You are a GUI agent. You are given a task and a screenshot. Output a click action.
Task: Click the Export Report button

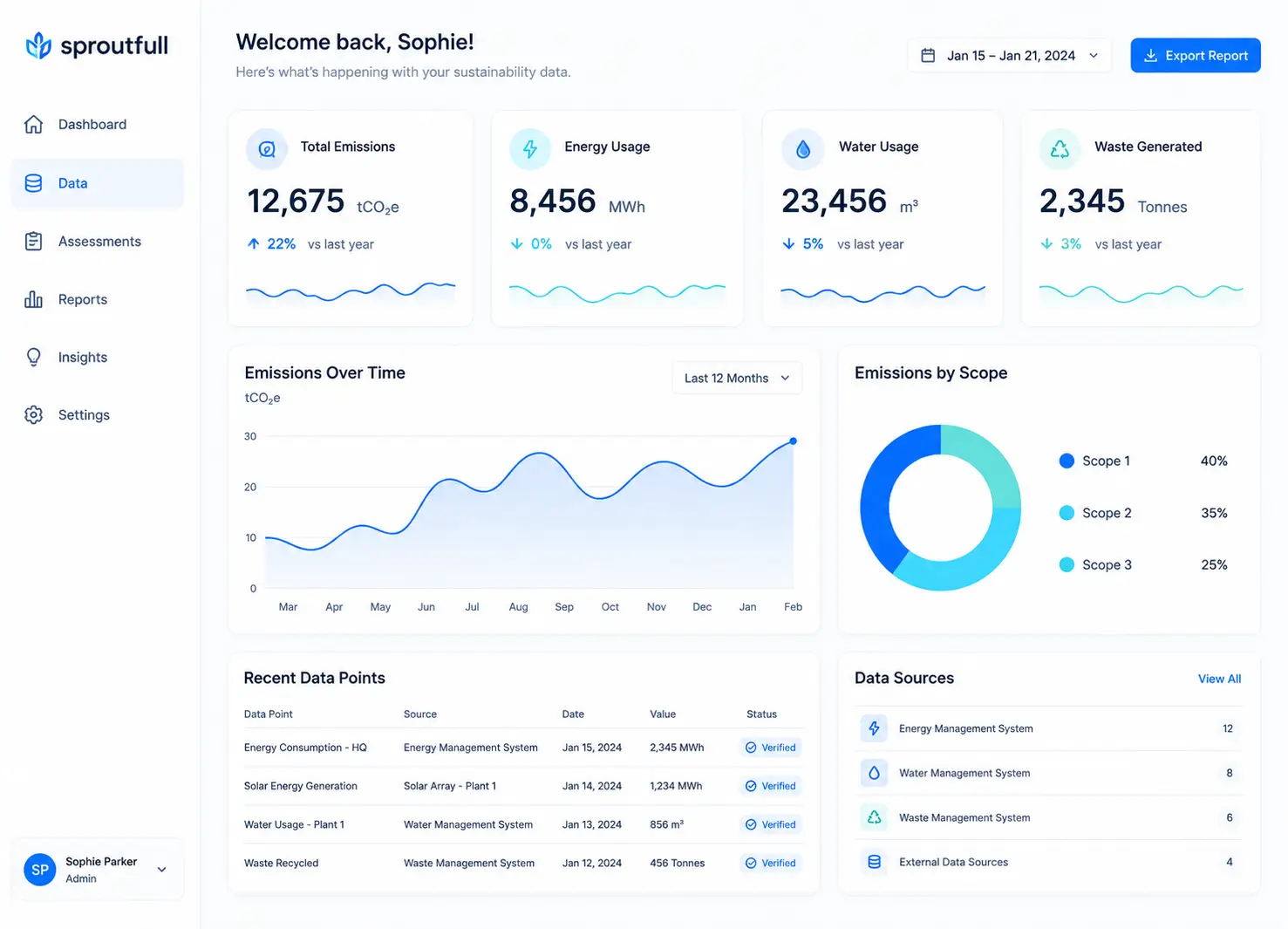point(1196,56)
